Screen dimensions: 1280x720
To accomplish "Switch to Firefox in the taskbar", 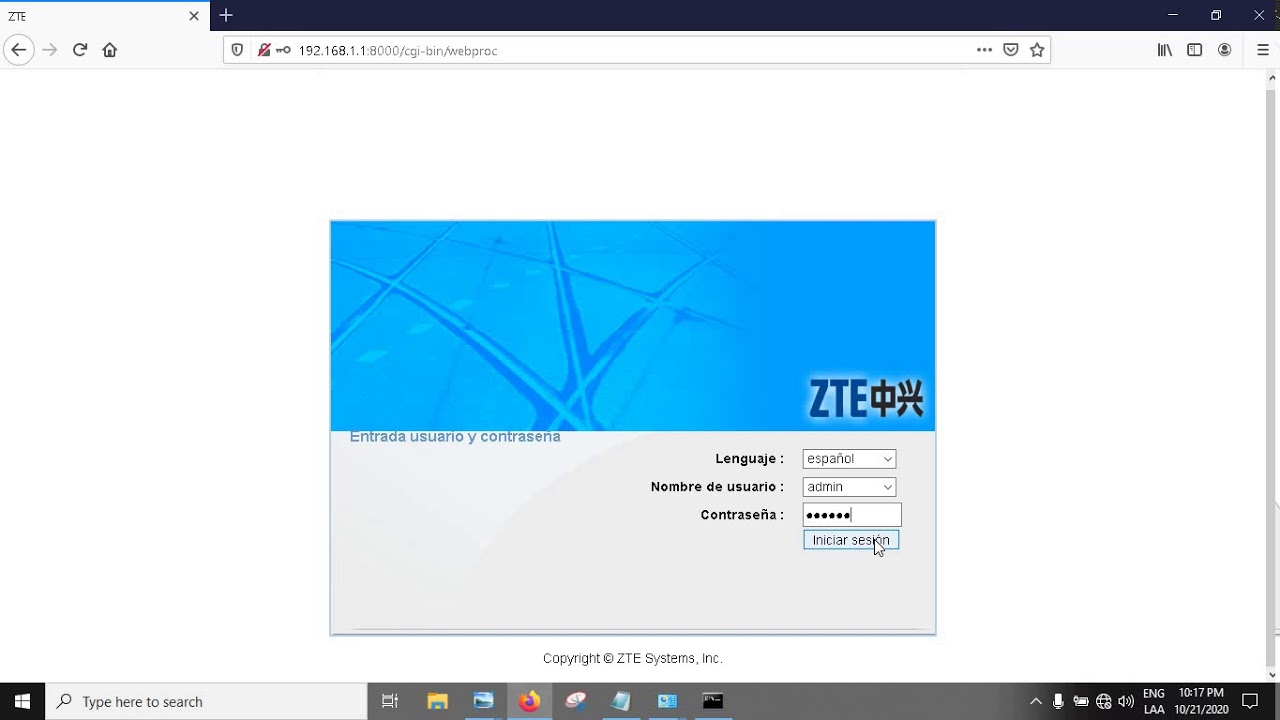I will click(529, 701).
